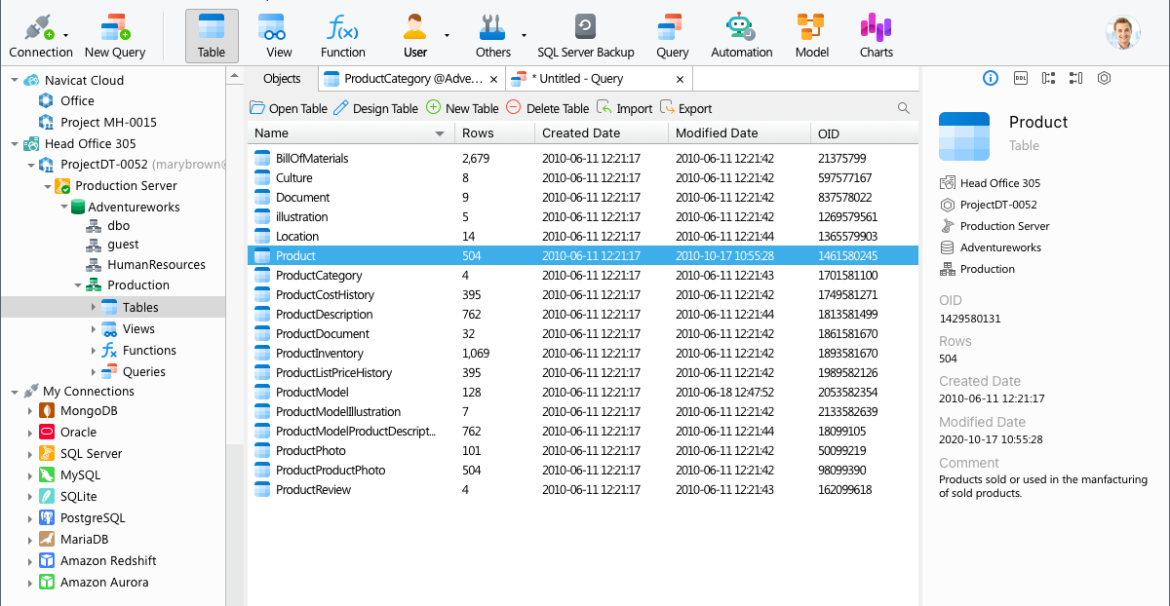
Task: Open the Name column sort dropdown arrow
Action: click(x=440, y=134)
